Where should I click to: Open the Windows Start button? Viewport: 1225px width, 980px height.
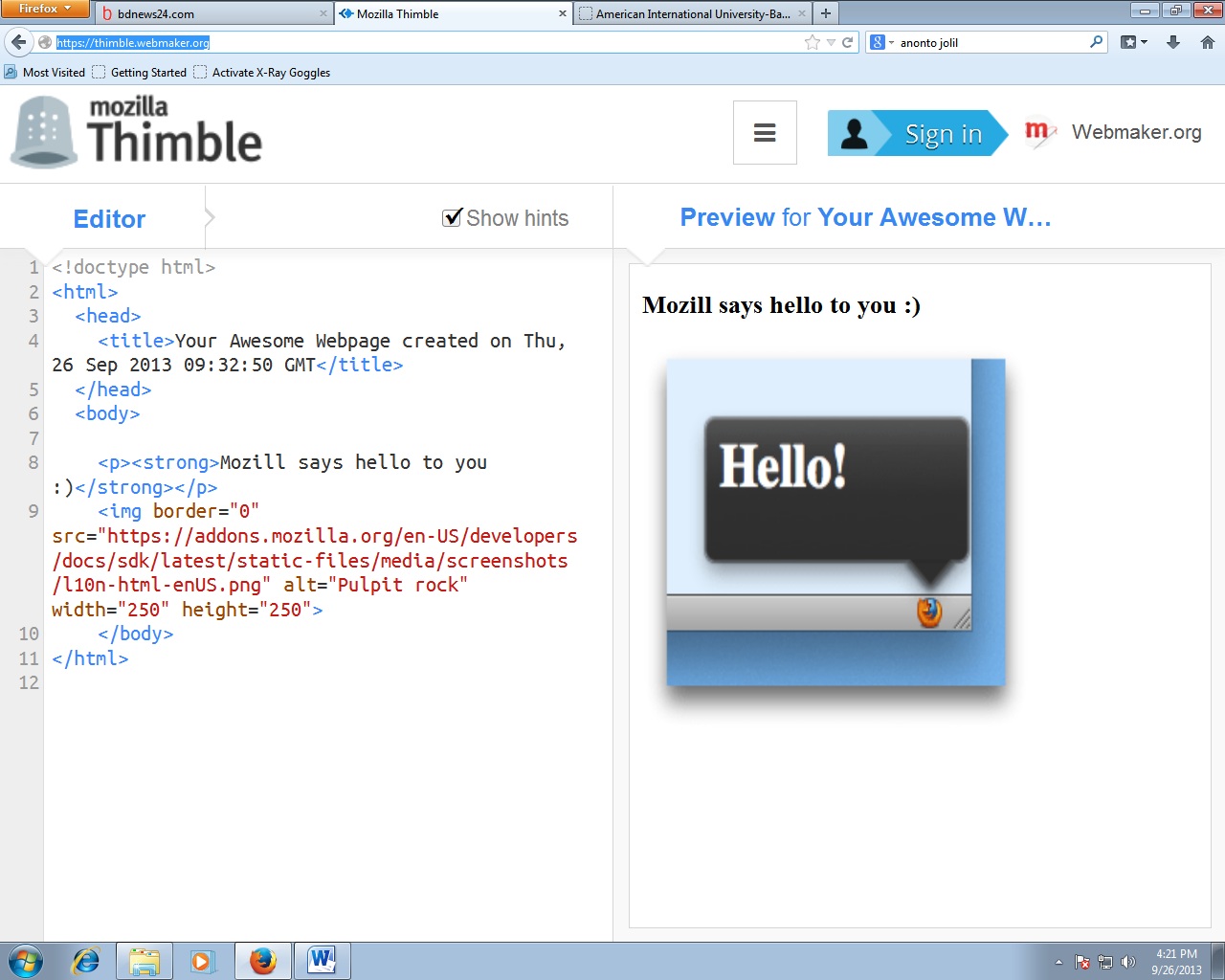click(x=26, y=961)
